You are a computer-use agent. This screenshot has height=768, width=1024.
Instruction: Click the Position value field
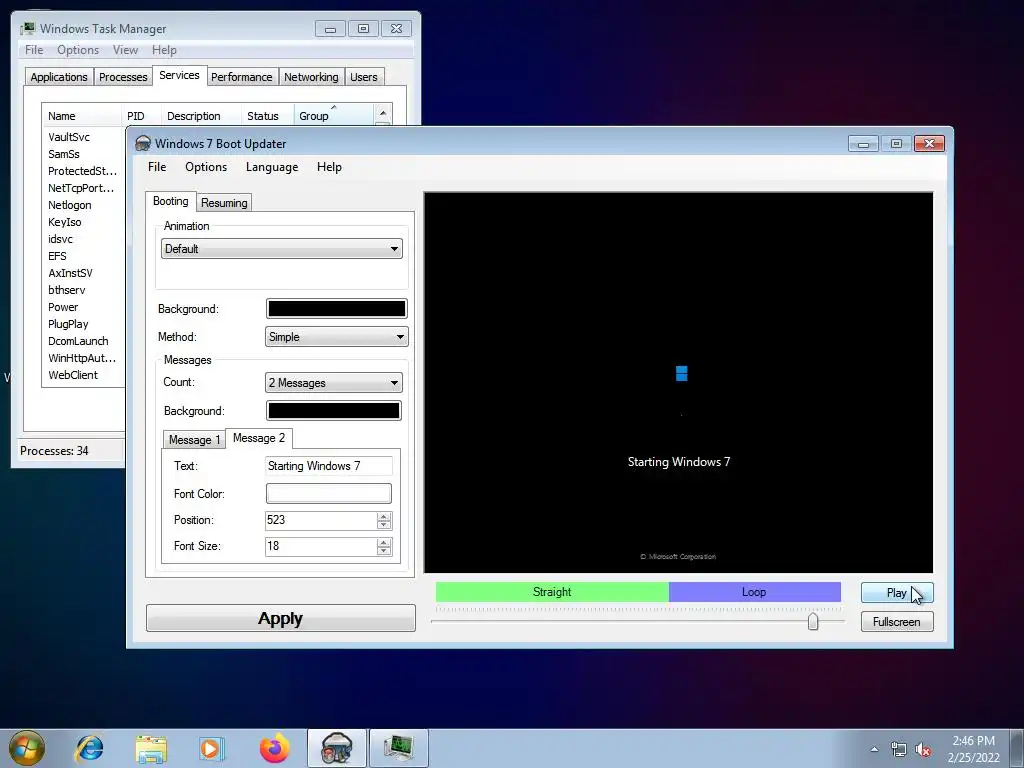click(x=321, y=520)
